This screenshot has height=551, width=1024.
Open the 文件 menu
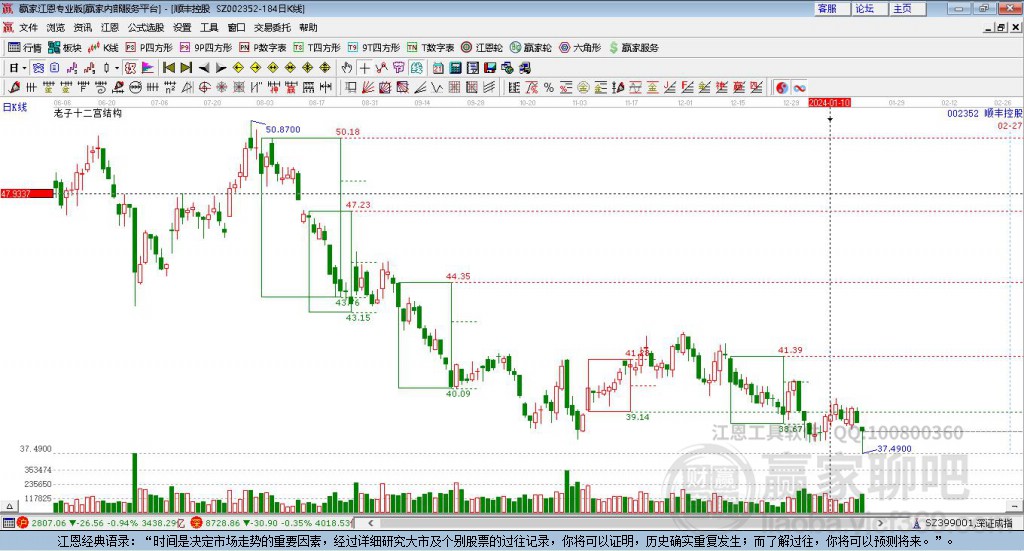28,27
